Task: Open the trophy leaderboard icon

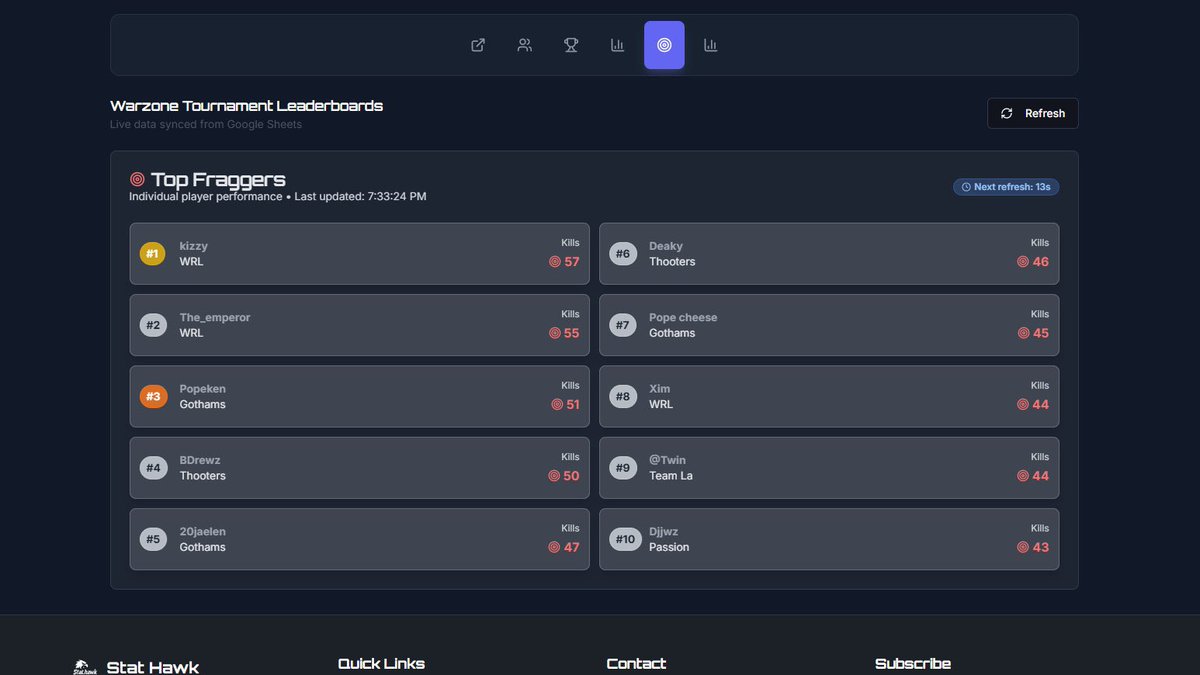Action: [571, 45]
